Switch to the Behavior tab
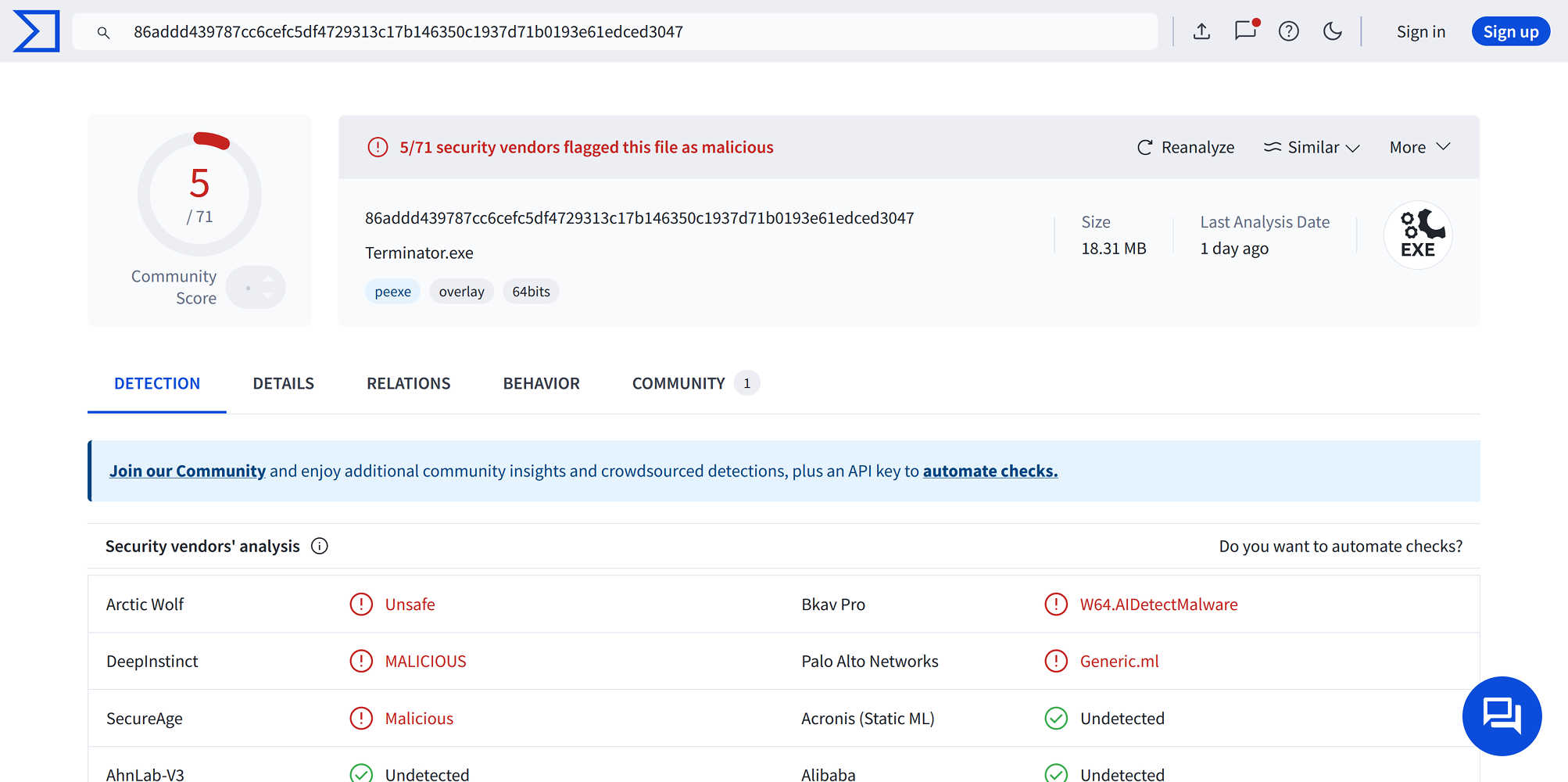 541,383
